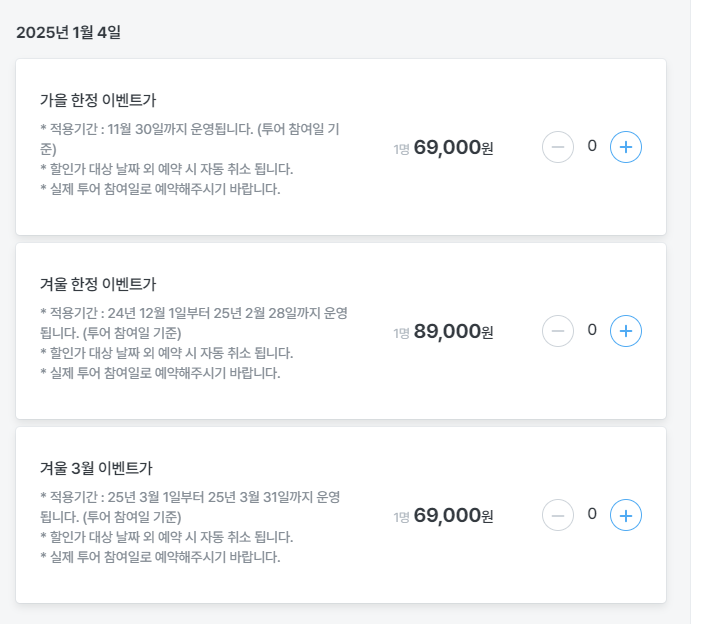
Task: Select the 겨울 3월 이벤트가 quantity value
Action: pyautogui.click(x=592, y=514)
